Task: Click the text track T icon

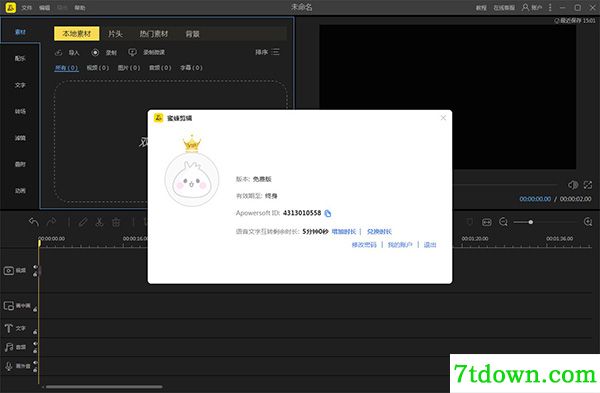Action: (8, 328)
